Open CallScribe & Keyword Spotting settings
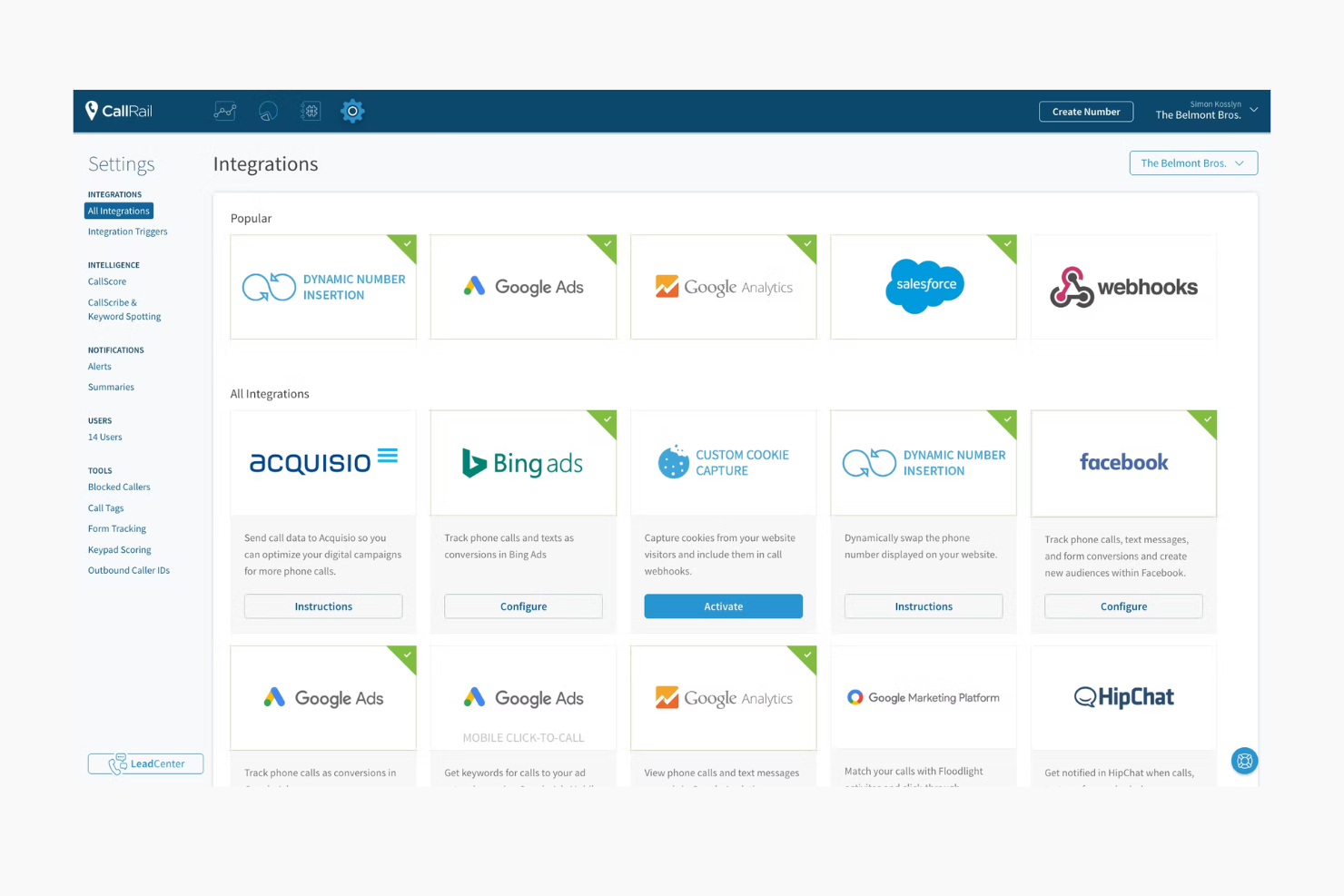The height and width of the screenshot is (896, 1344). tap(124, 310)
